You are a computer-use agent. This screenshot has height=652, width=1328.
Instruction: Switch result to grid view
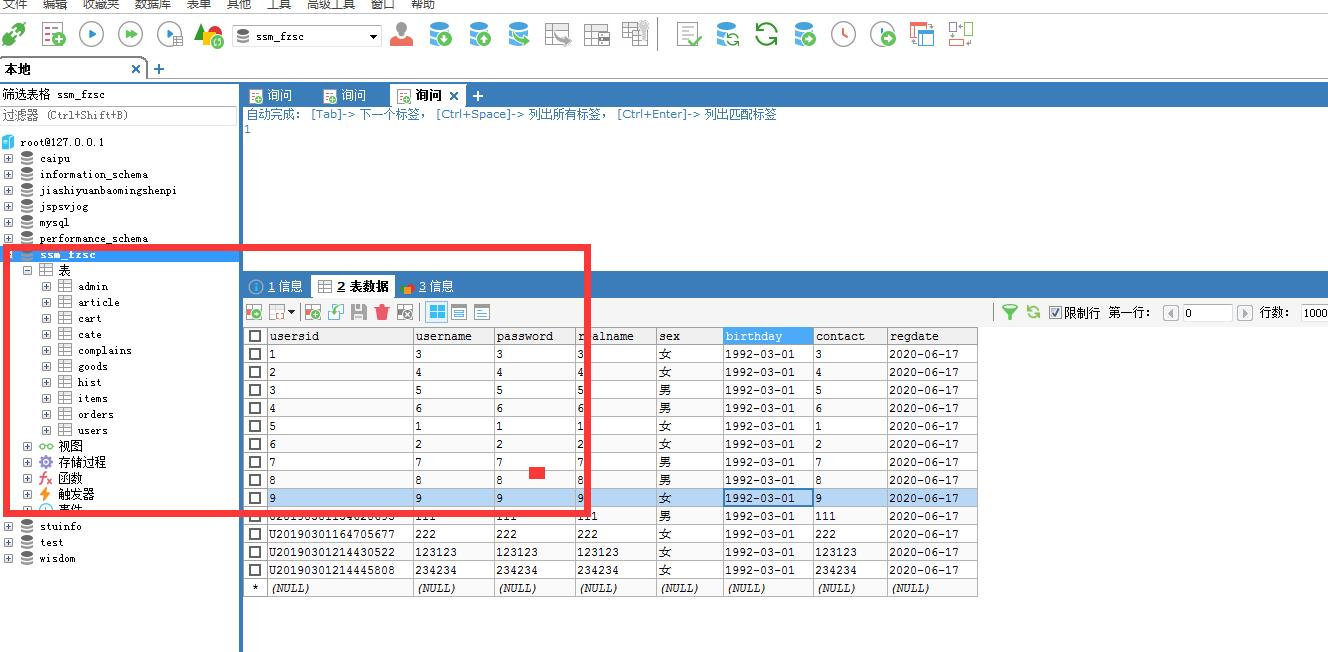[437, 313]
